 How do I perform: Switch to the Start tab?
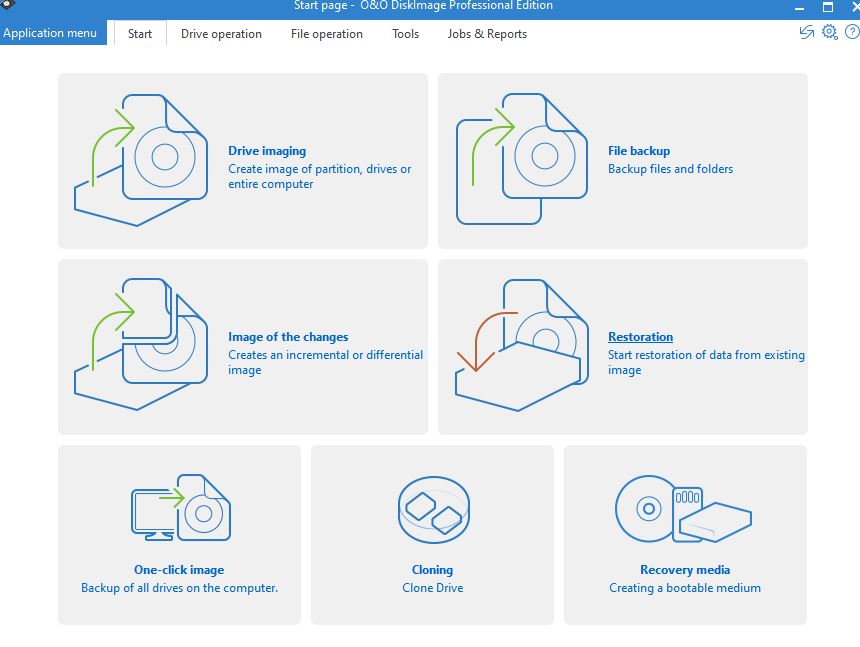[140, 33]
